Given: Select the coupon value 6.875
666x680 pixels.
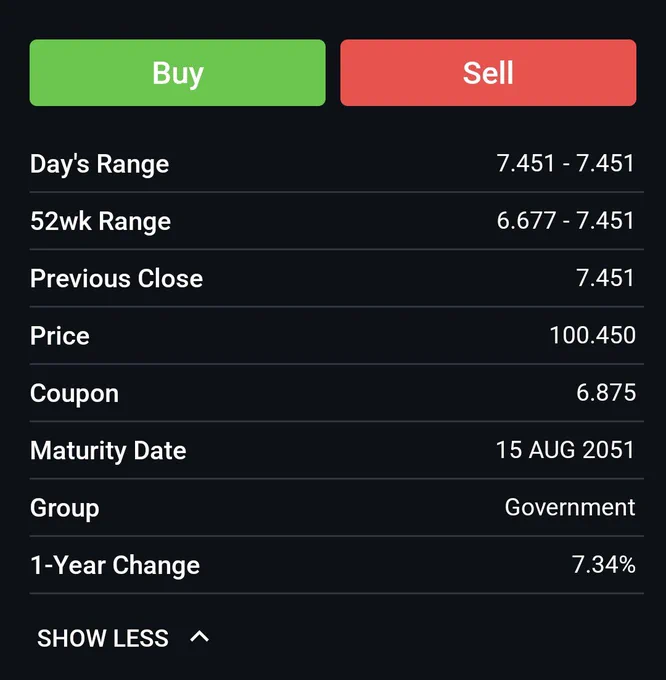Looking at the screenshot, I should (606, 392).
